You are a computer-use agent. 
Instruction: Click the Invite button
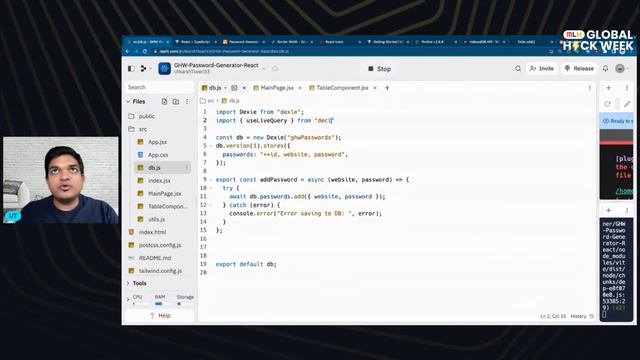click(x=542, y=69)
